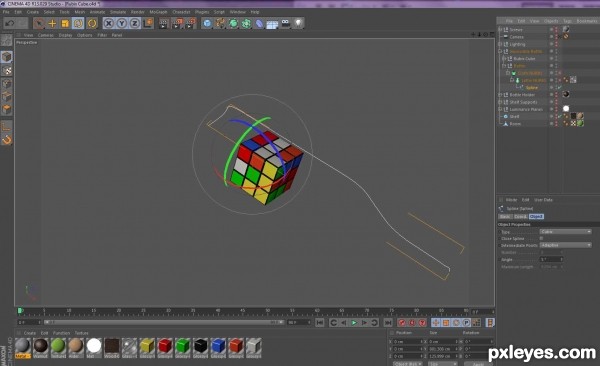Open the Intermediate Points dropdown
This screenshot has height=366, width=600.
566,245
